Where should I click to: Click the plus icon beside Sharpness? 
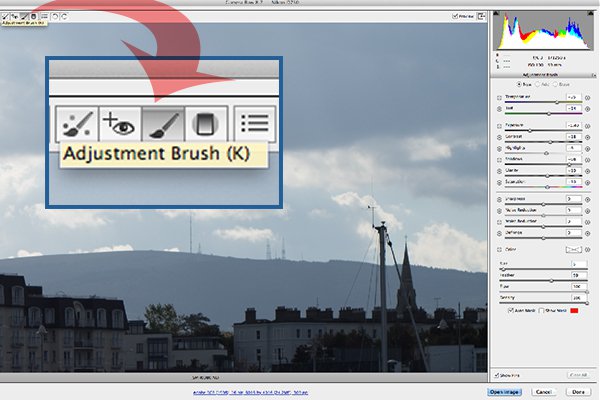[588, 199]
